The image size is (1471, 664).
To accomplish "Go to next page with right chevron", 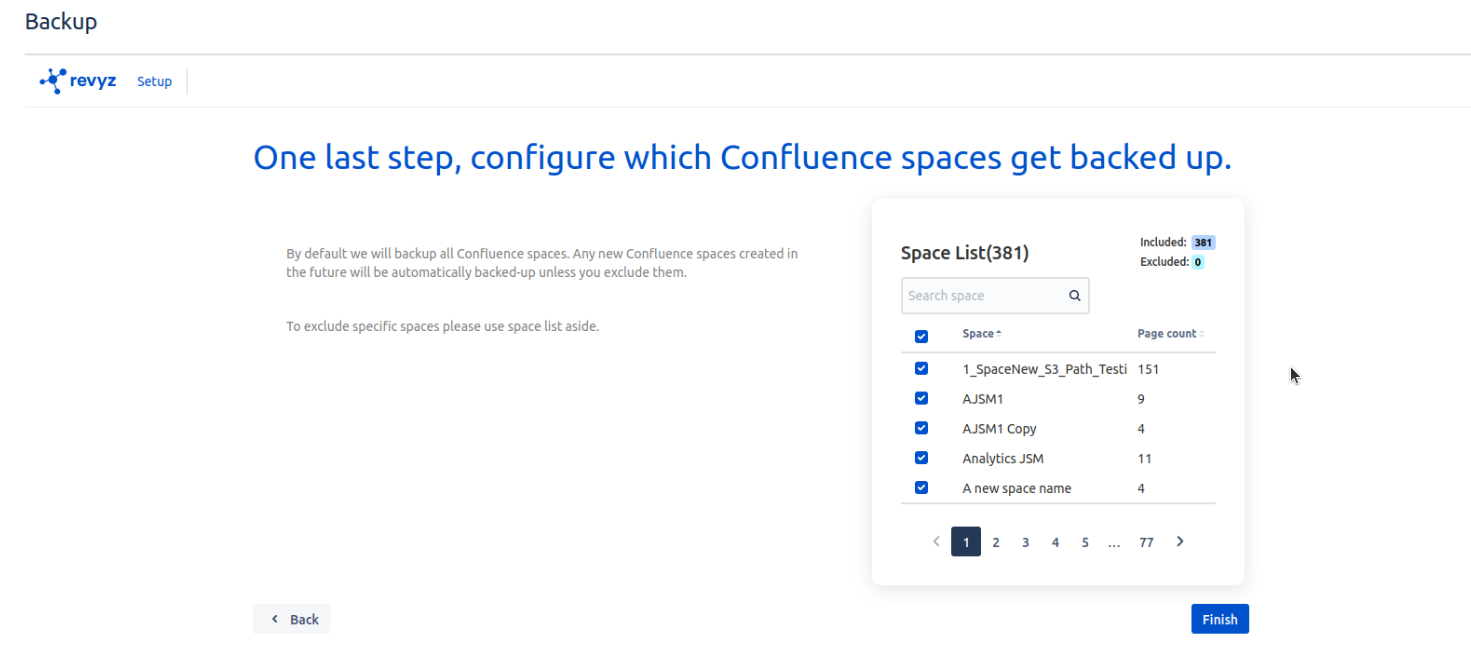I will [1180, 541].
